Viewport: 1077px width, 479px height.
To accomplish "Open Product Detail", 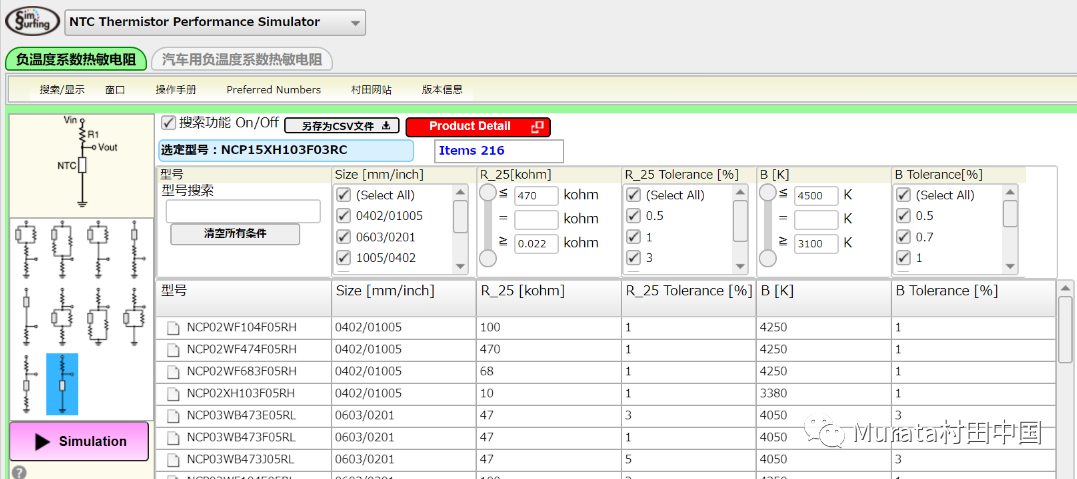I will pyautogui.click(x=478, y=126).
